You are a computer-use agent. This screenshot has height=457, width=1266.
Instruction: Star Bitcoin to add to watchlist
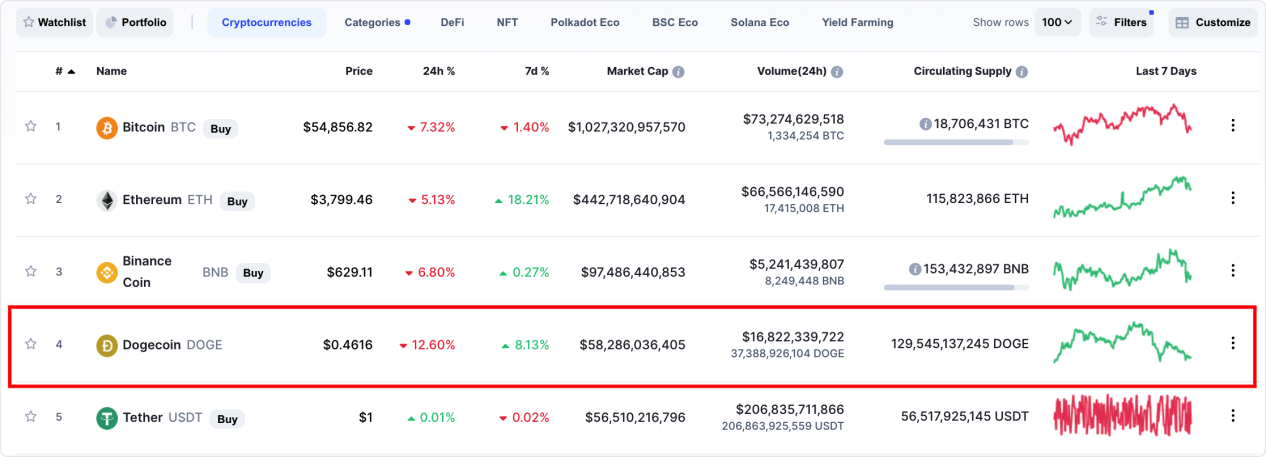(x=31, y=126)
